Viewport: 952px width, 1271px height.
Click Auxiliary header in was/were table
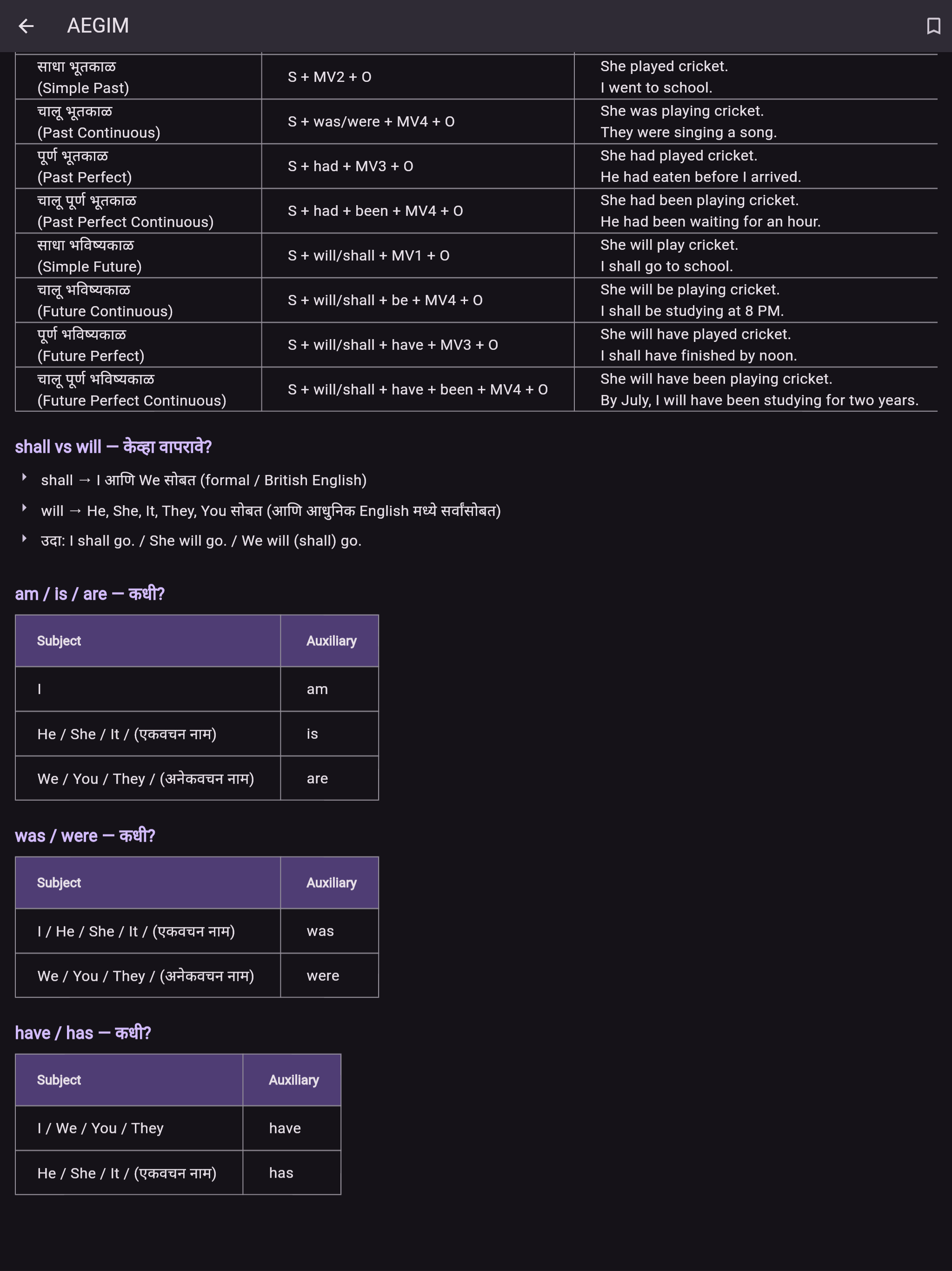(330, 883)
